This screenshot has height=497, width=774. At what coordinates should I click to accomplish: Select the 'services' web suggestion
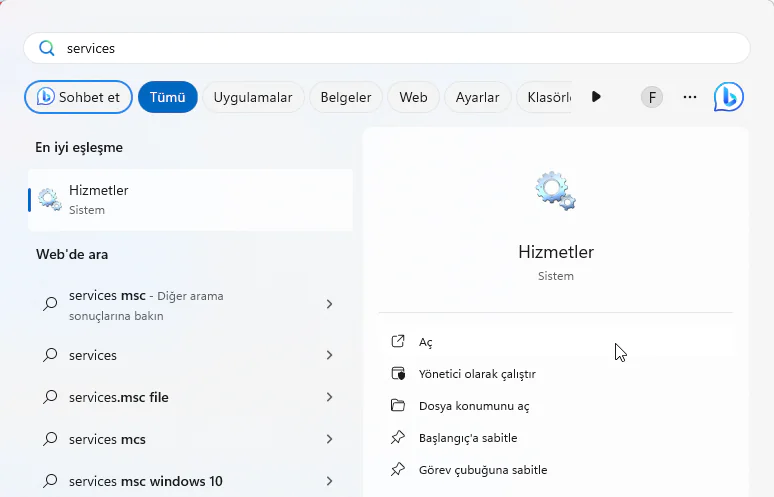tap(191, 355)
